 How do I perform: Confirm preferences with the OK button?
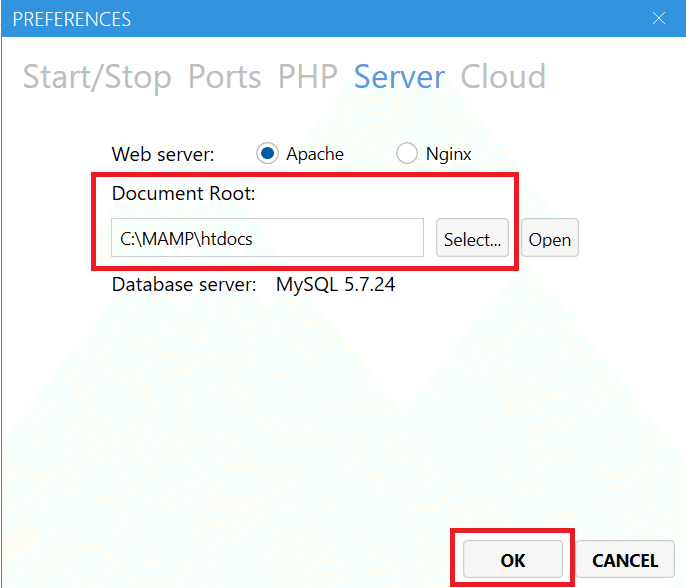513,560
